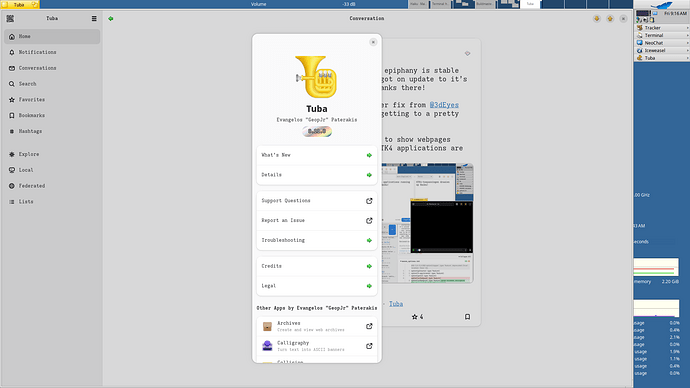
Task: Open the account avatar icon in the sidebar header
Action: click(10, 18)
